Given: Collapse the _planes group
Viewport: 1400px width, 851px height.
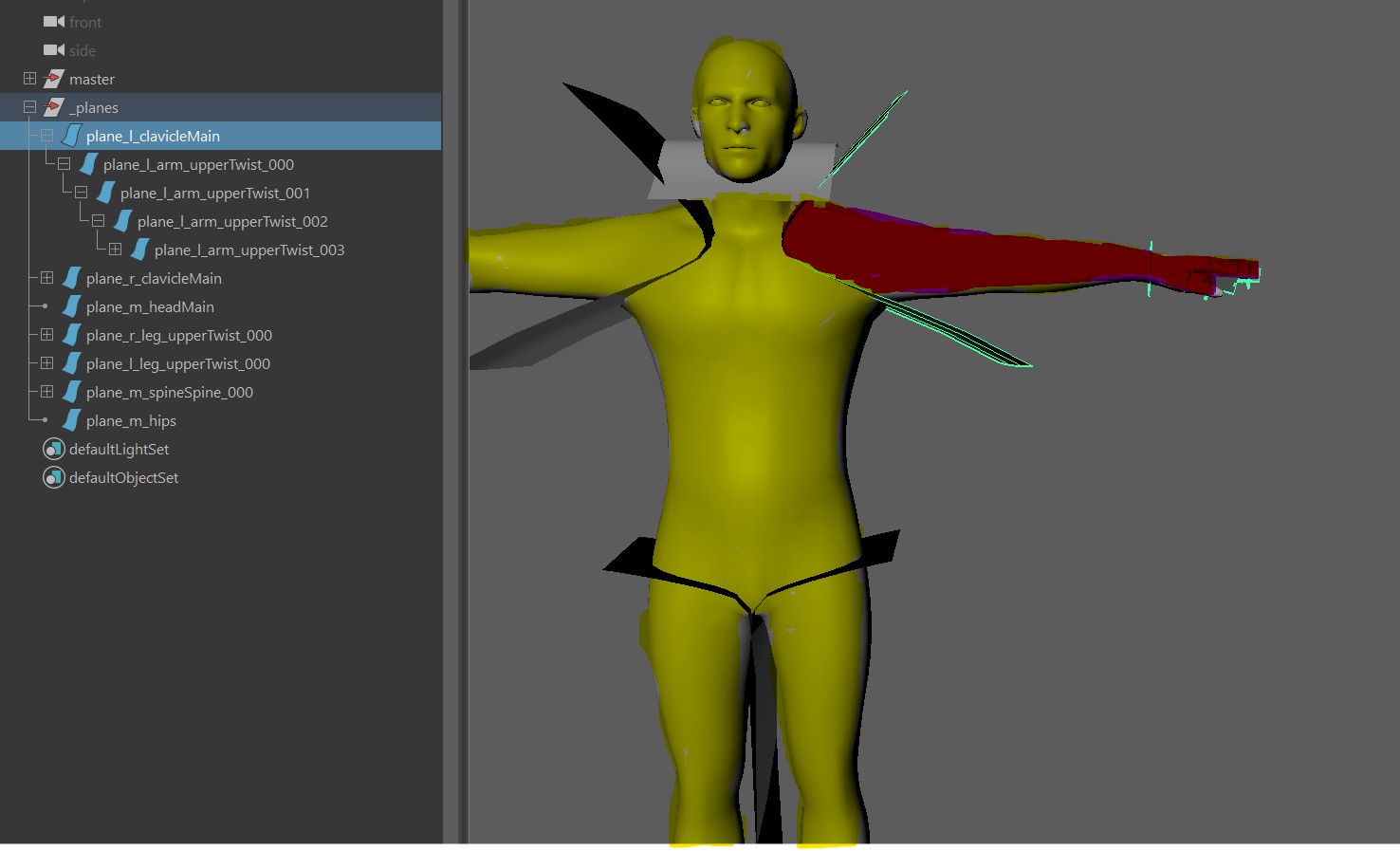Looking at the screenshot, I should pos(29,107).
